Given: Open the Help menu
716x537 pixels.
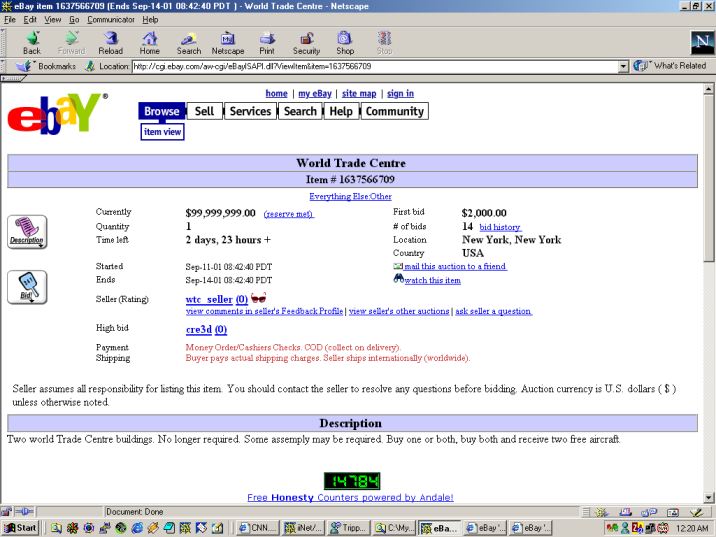Looking at the screenshot, I should [150, 20].
